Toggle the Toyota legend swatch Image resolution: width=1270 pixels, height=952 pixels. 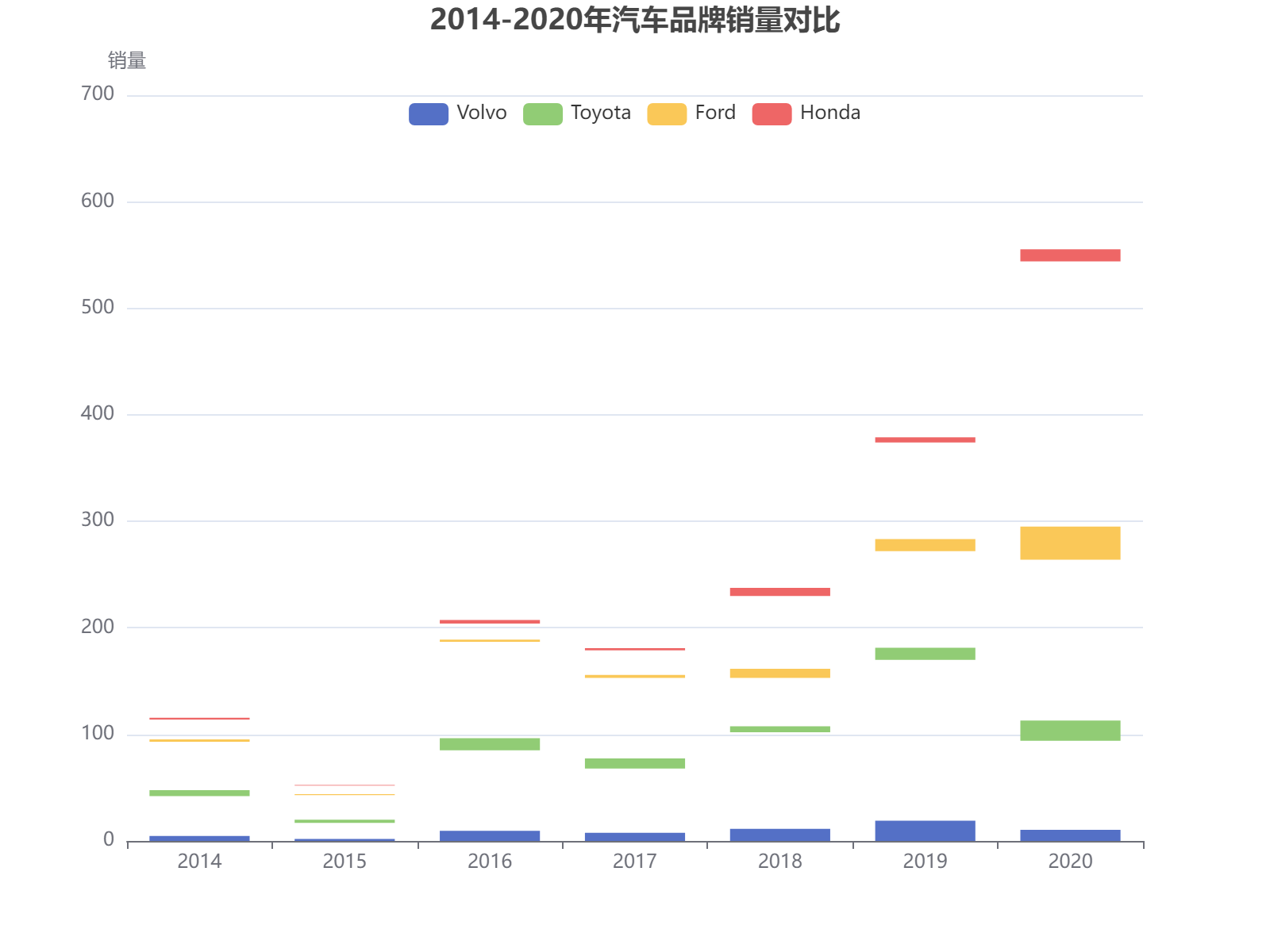pyautogui.click(x=543, y=114)
